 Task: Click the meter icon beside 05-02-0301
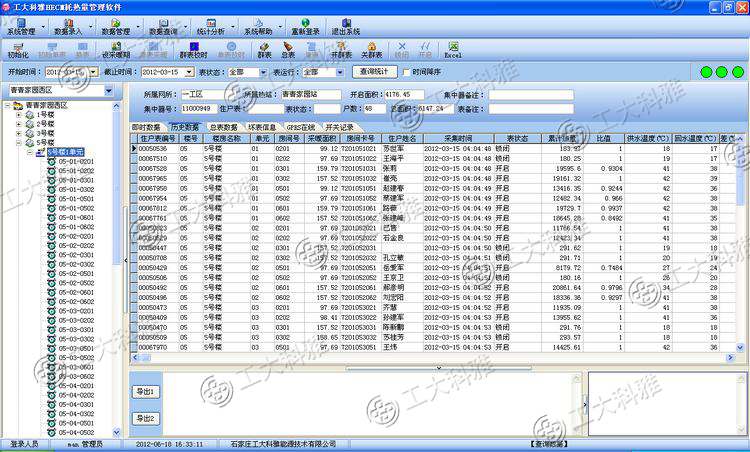pos(51,255)
